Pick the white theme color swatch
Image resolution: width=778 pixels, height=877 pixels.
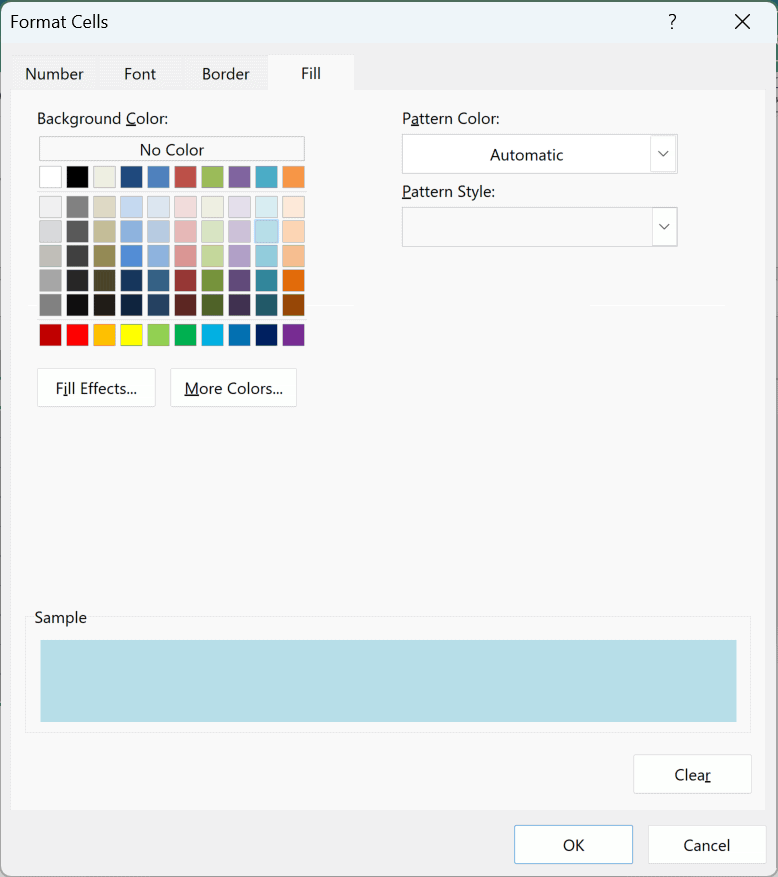(50, 177)
